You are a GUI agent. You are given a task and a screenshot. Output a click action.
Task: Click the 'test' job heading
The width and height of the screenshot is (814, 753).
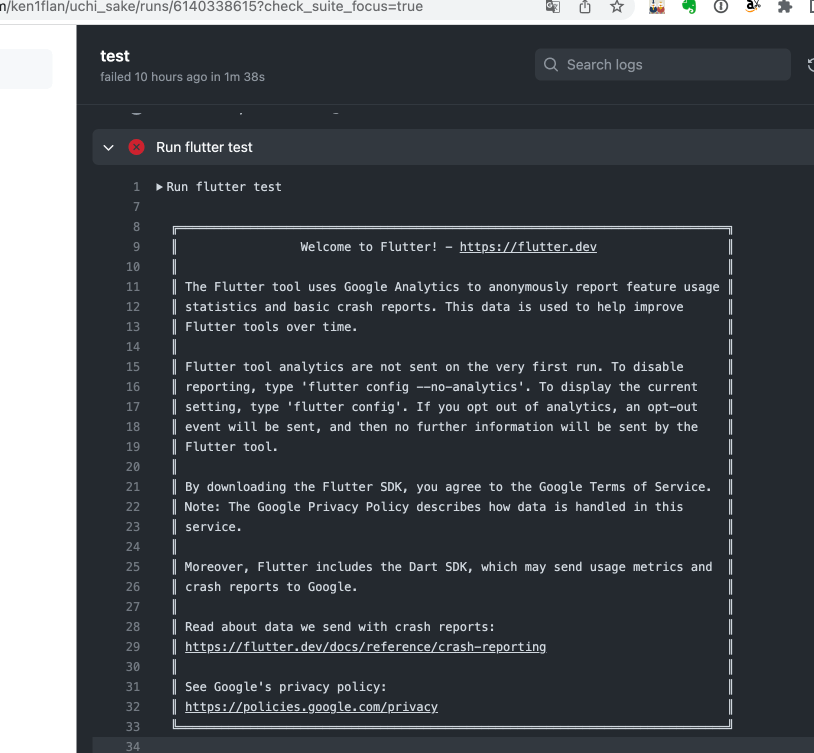pos(115,56)
